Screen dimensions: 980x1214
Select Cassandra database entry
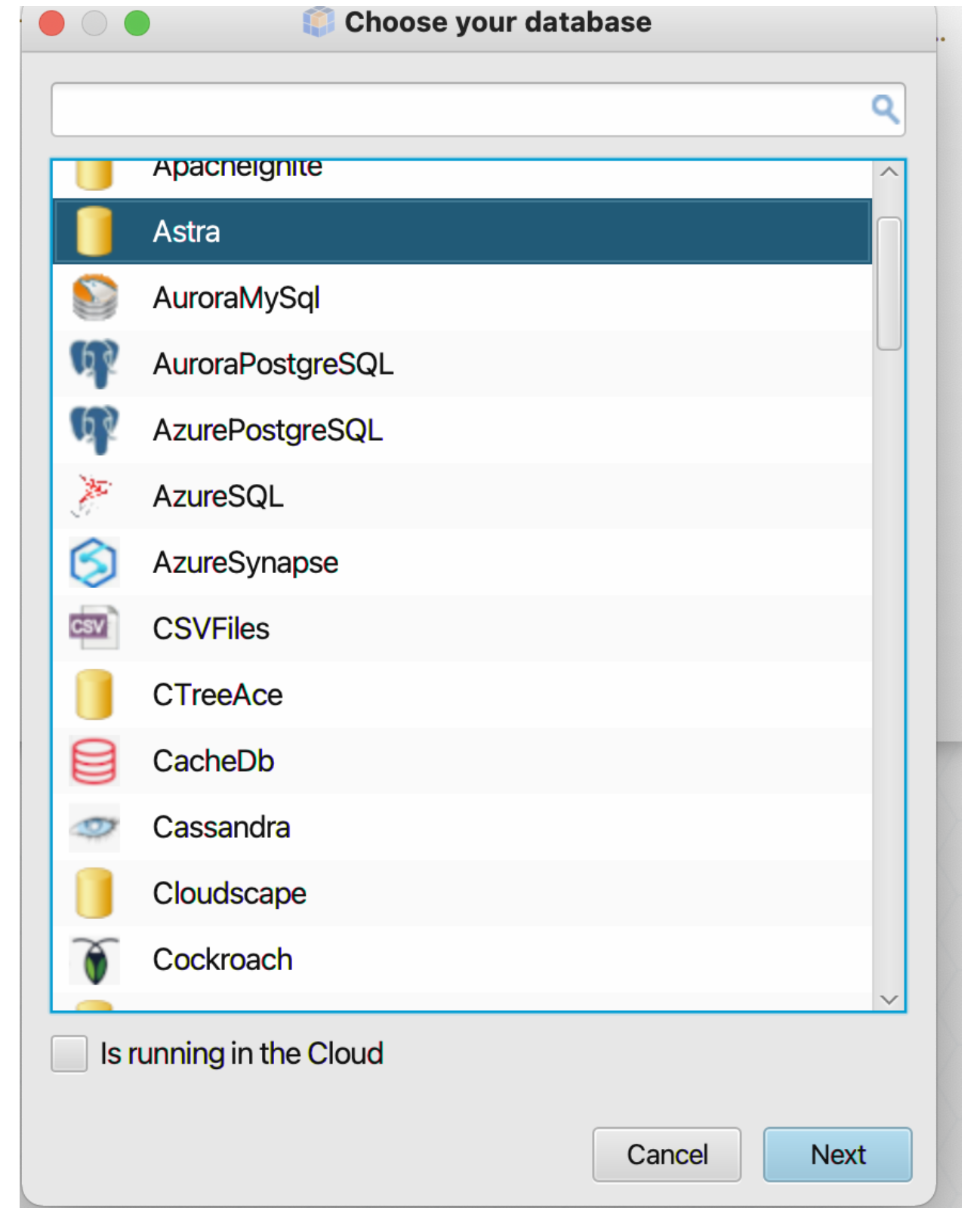[x=462, y=827]
